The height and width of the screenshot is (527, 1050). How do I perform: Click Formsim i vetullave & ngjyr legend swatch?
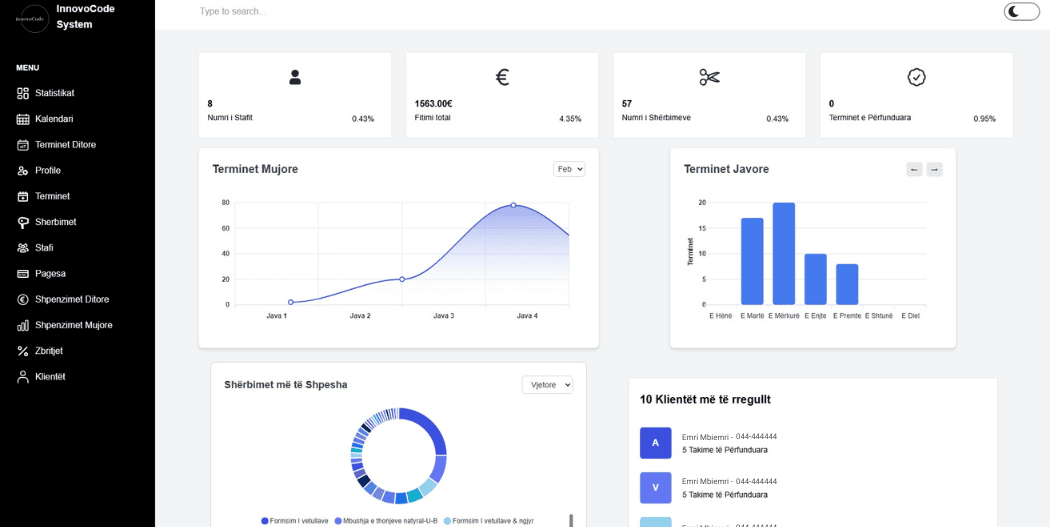pos(447,520)
